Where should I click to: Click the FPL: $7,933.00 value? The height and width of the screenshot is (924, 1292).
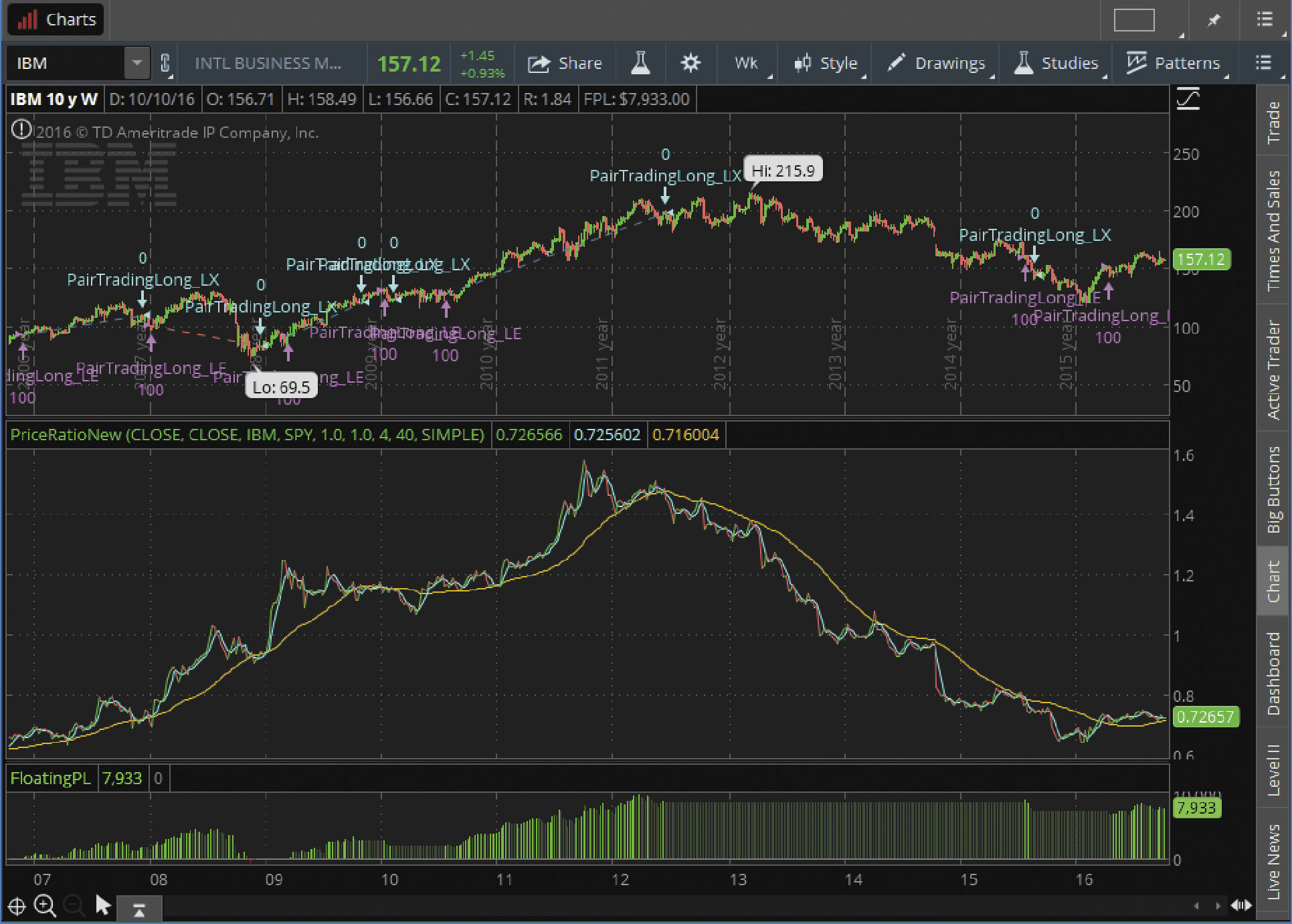coord(636,99)
